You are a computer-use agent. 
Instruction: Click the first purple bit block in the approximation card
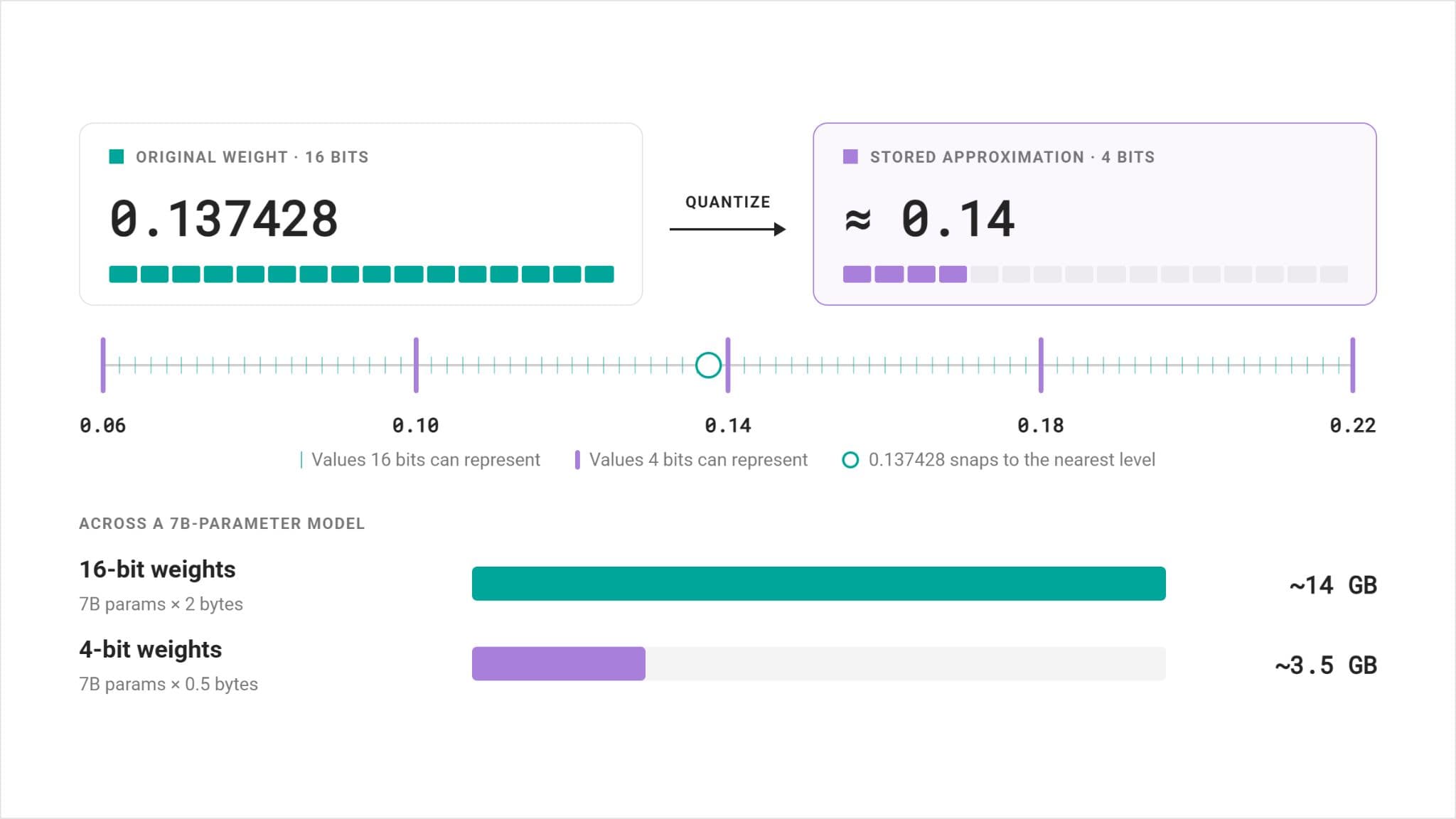pos(857,274)
